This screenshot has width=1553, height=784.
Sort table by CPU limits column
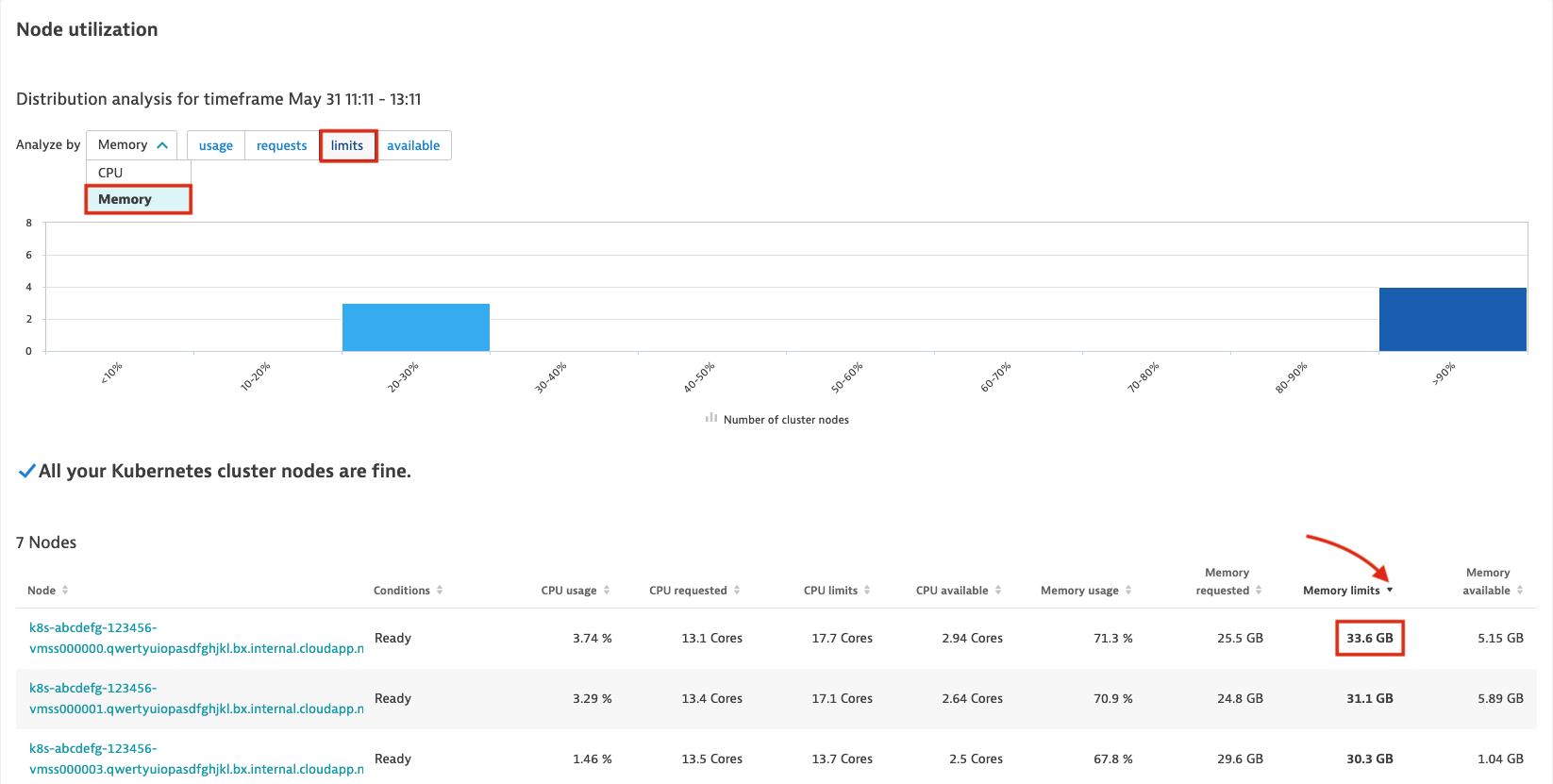point(837,591)
